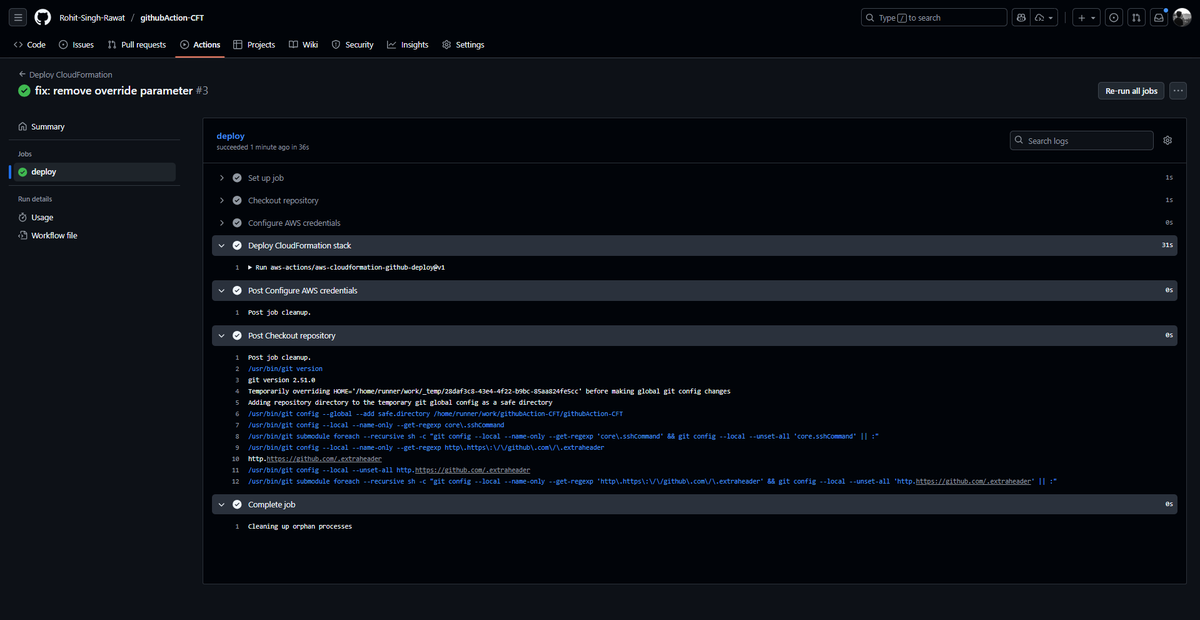Click the run title 'fix: remove override parameter'
The width and height of the screenshot is (1200, 620).
click(x=113, y=91)
